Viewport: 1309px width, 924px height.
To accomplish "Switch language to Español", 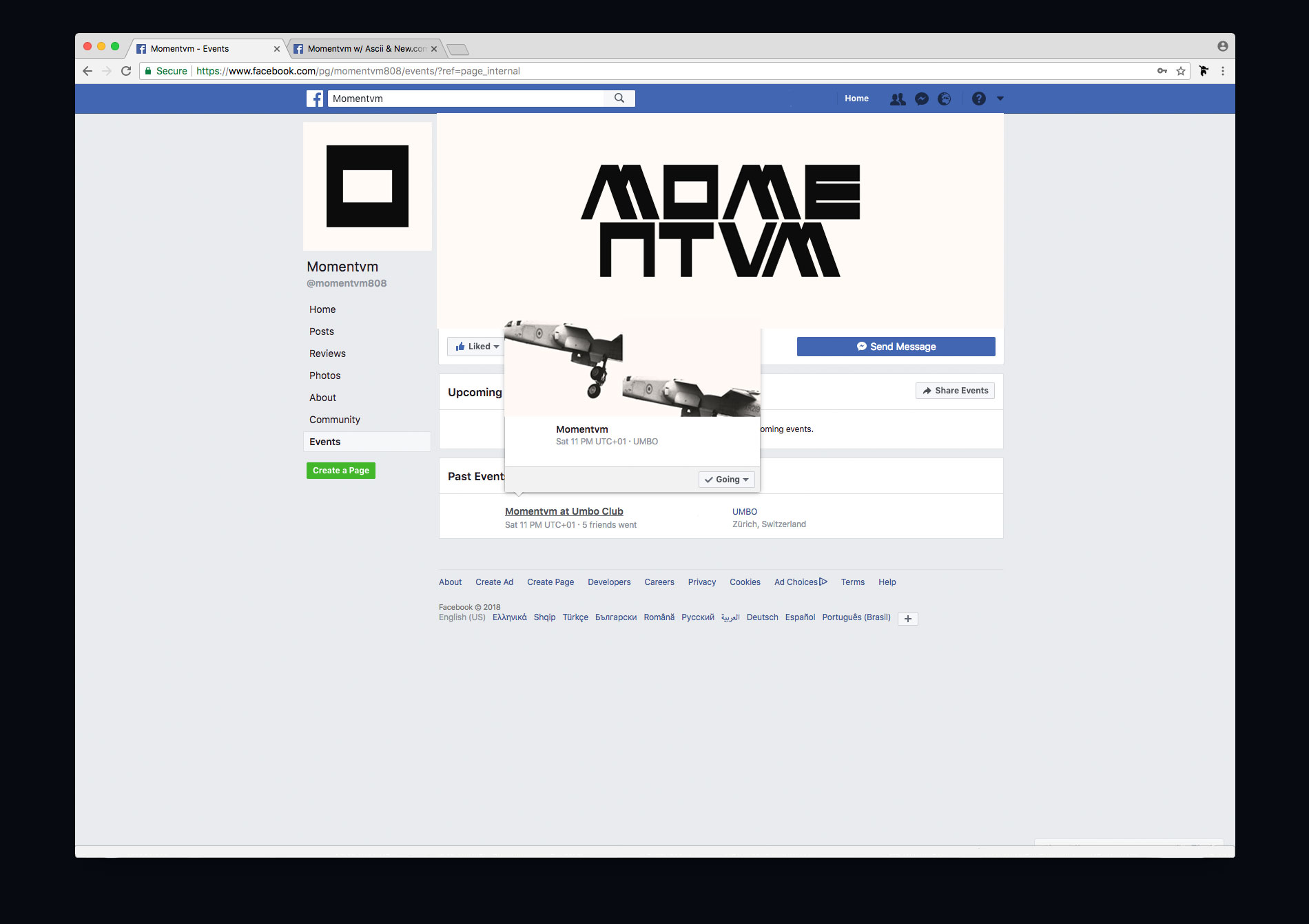I will coord(801,617).
